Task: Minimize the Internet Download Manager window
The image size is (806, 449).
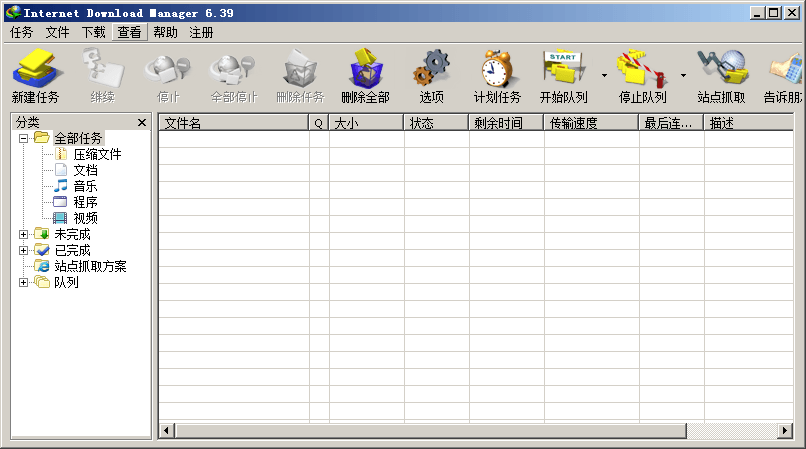Action: point(756,13)
